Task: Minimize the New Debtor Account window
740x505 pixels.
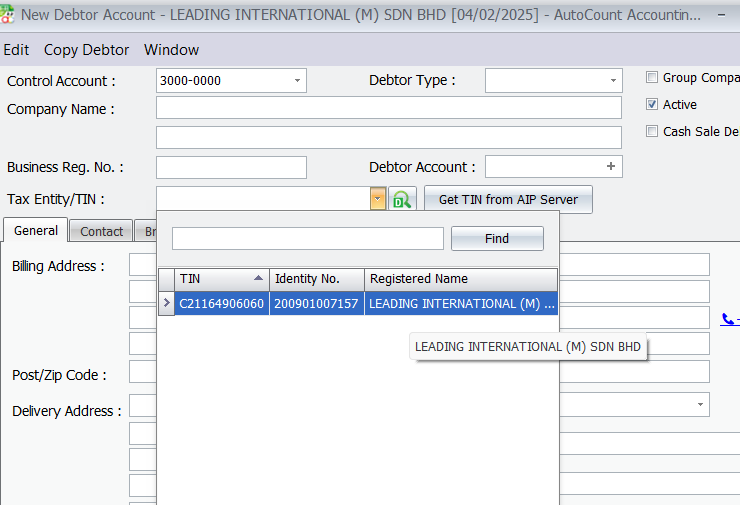Action: coord(721,15)
